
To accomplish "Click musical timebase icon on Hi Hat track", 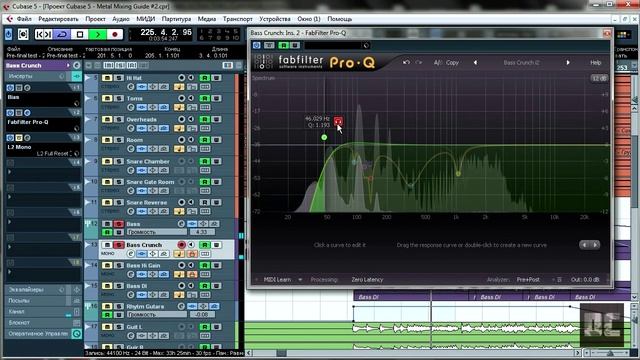I will coord(179,87).
